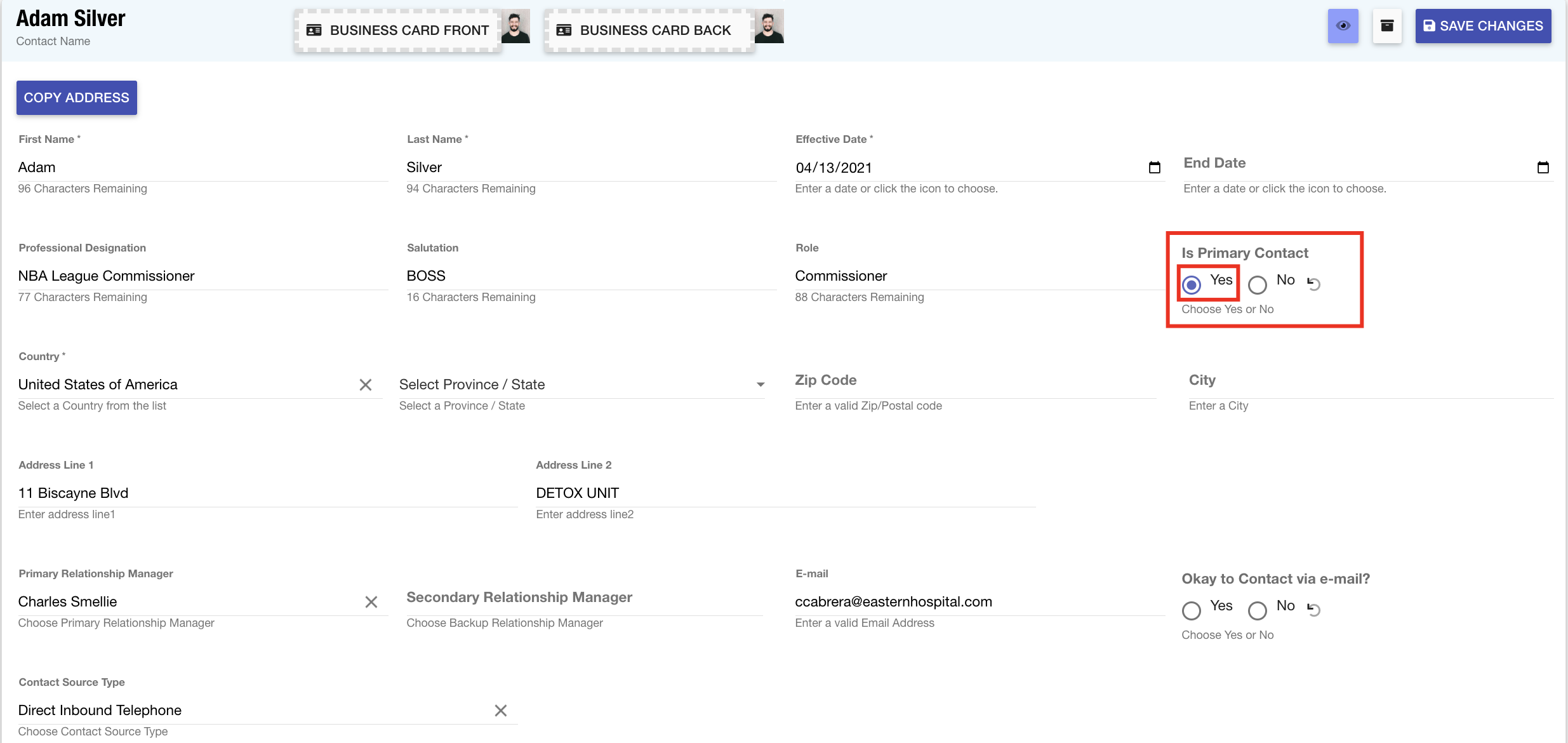Open the Contact Source Type combo box
Viewport: 1568px width, 743px height.
[254, 711]
